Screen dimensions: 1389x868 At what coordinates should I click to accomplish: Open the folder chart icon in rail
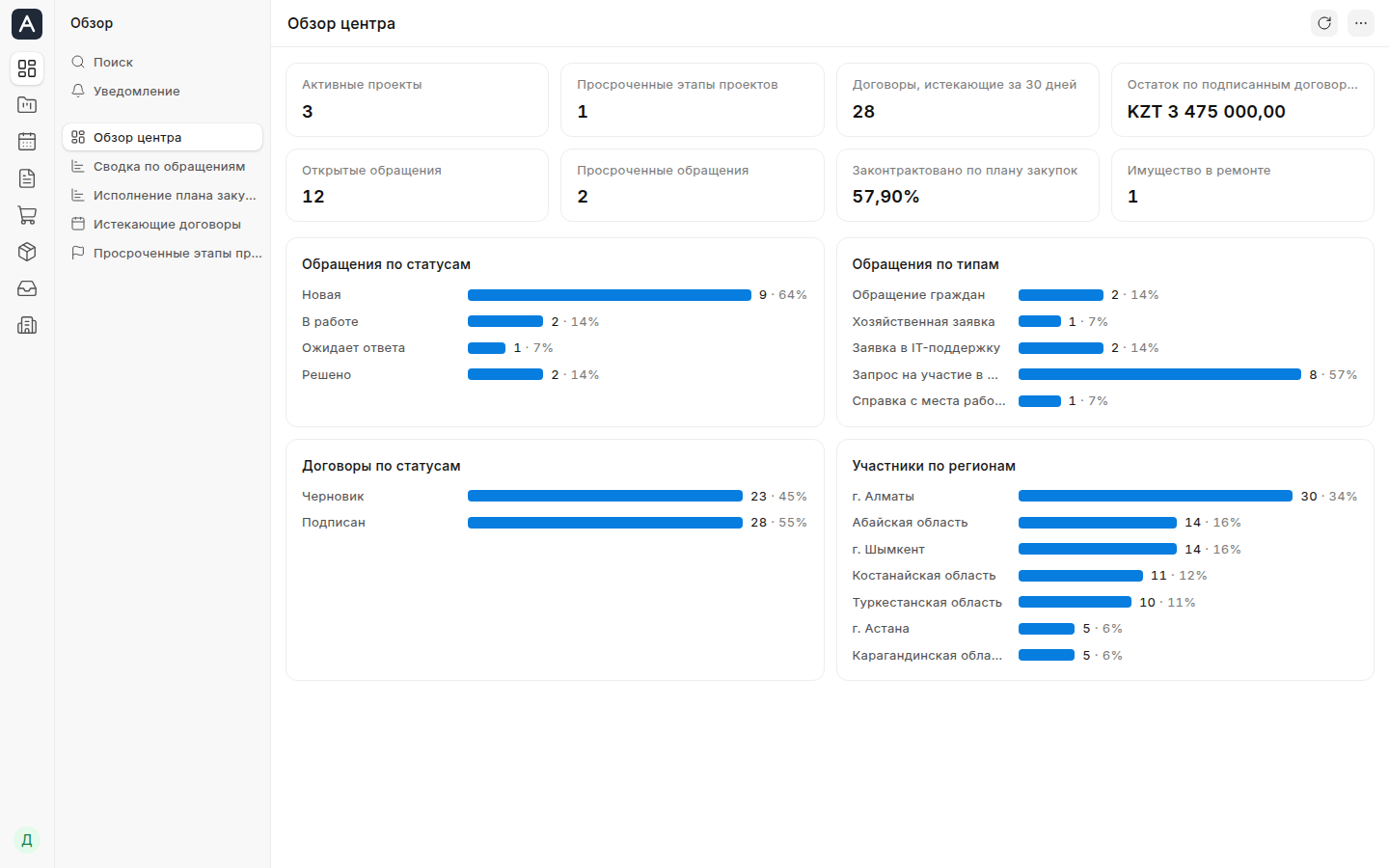pyautogui.click(x=27, y=105)
